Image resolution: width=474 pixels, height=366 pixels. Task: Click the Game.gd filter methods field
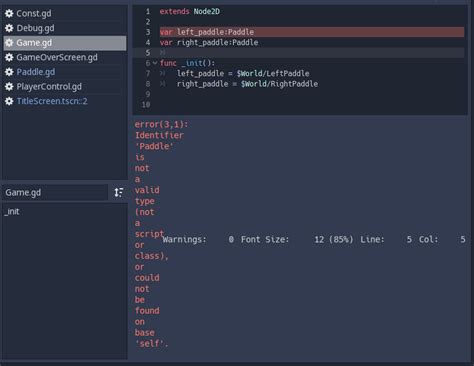pos(55,192)
